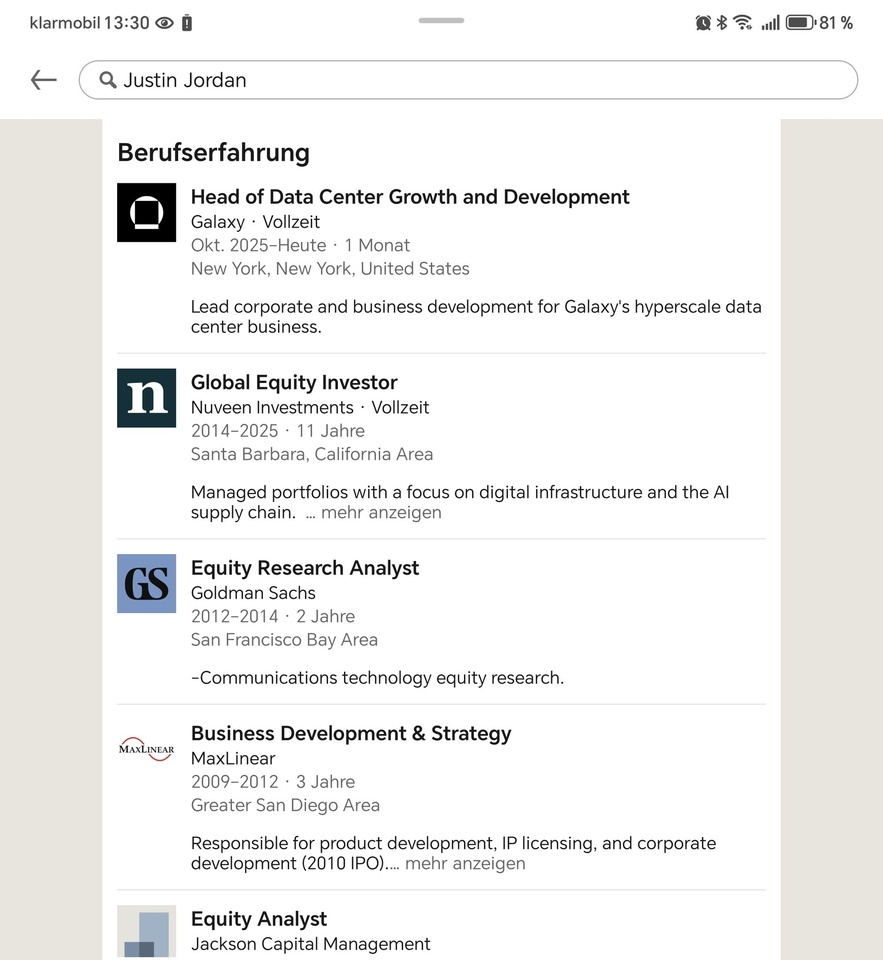Tap the Wi-Fi status icon
Viewport: 883px width, 960px height.
pos(742,23)
